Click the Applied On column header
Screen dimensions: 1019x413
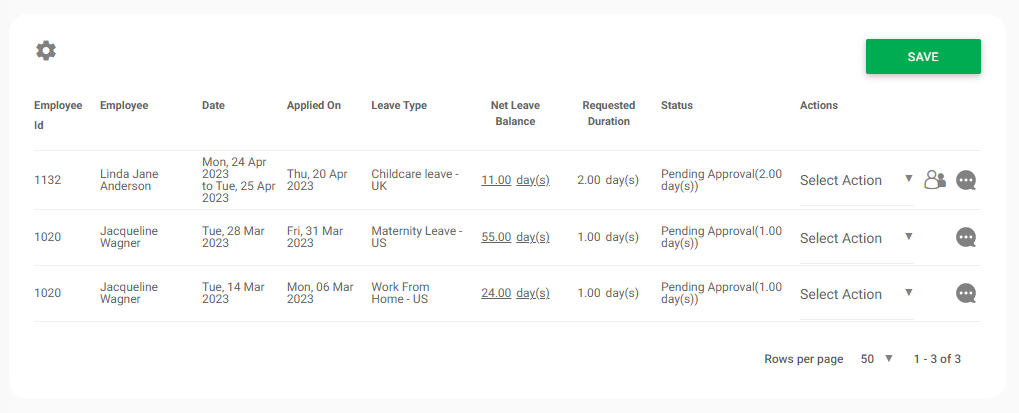tap(314, 105)
